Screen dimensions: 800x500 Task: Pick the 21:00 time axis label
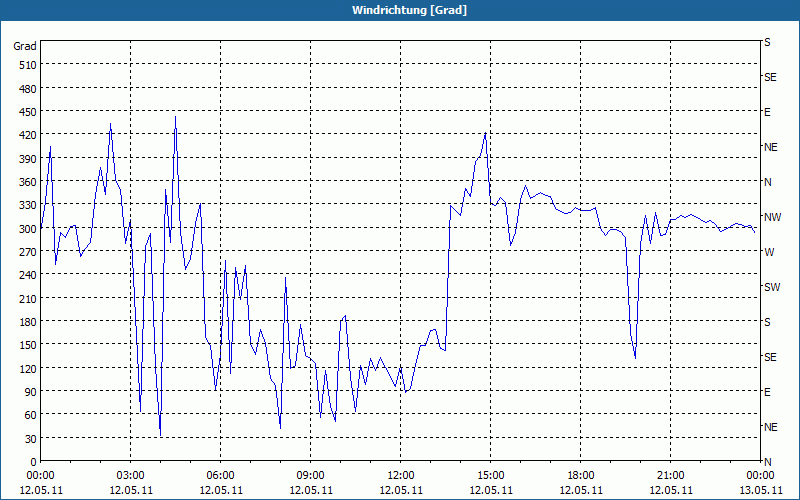[x=670, y=476]
